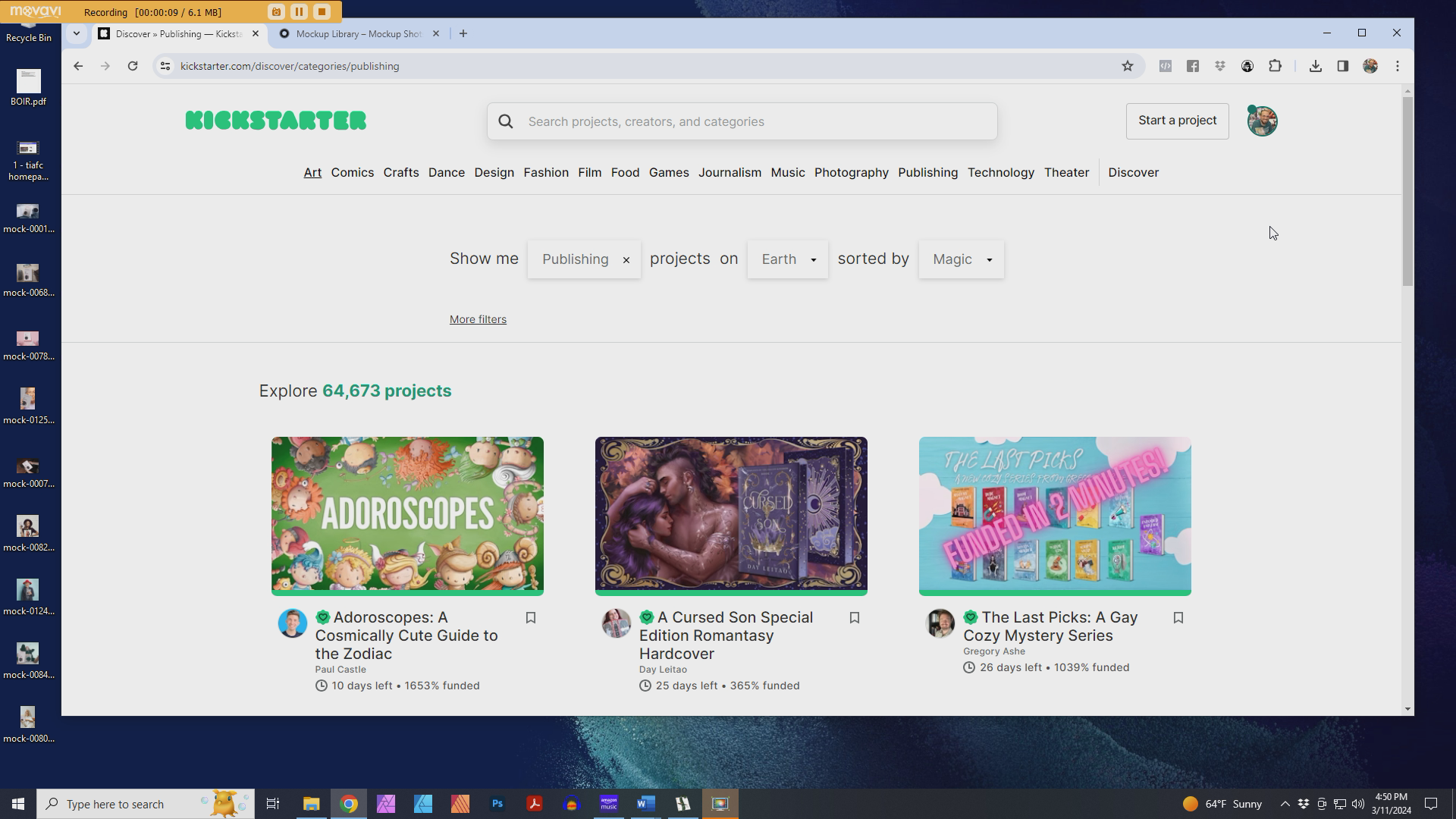
Task: Remove the Publishing category filter
Action: 626,260
